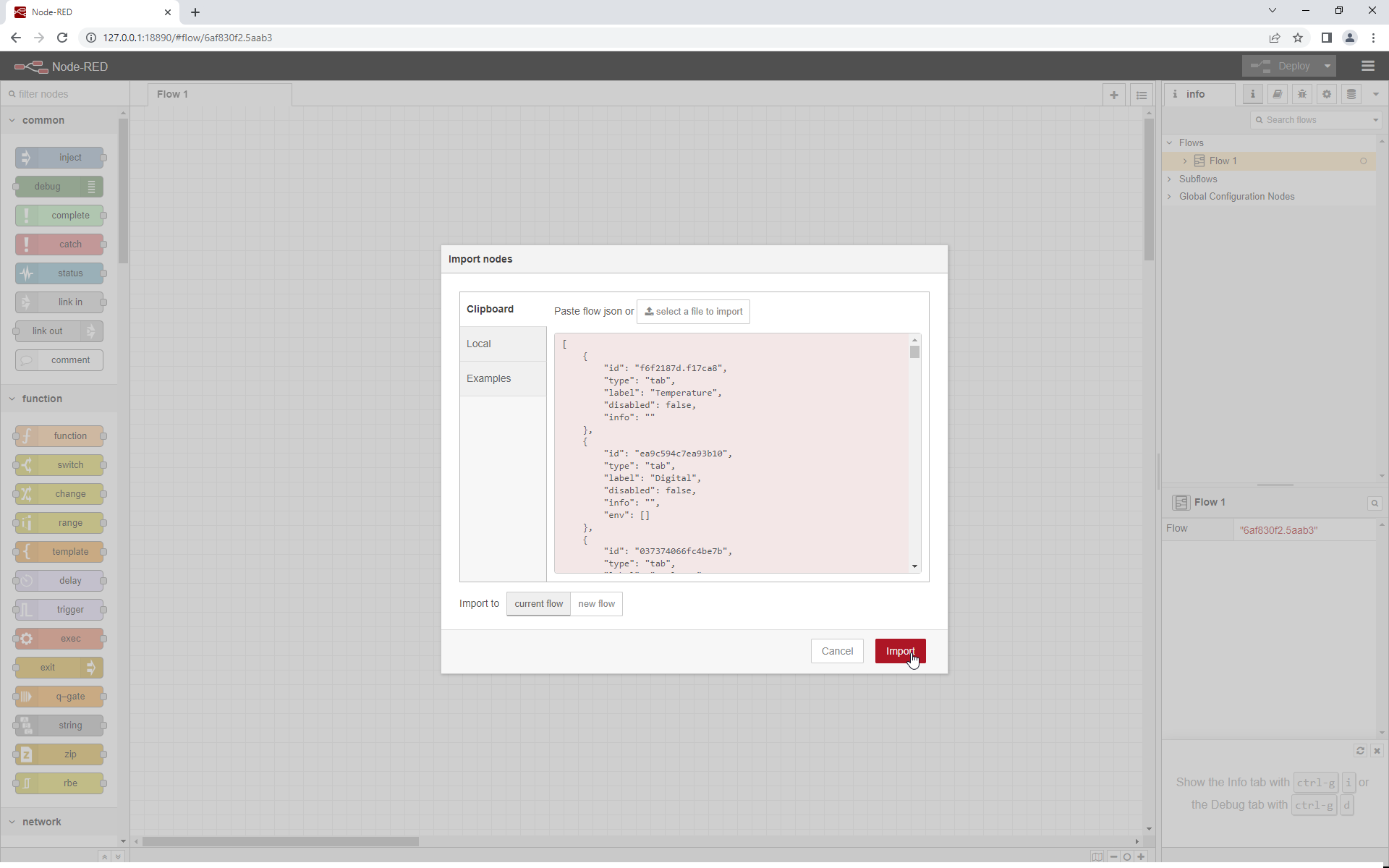The width and height of the screenshot is (1389, 868).
Task: Open the configuration nodes gear icon
Action: click(1326, 94)
